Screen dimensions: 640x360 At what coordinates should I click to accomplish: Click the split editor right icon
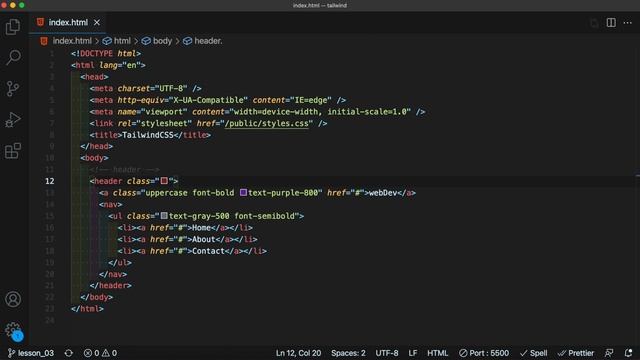tap(611, 22)
